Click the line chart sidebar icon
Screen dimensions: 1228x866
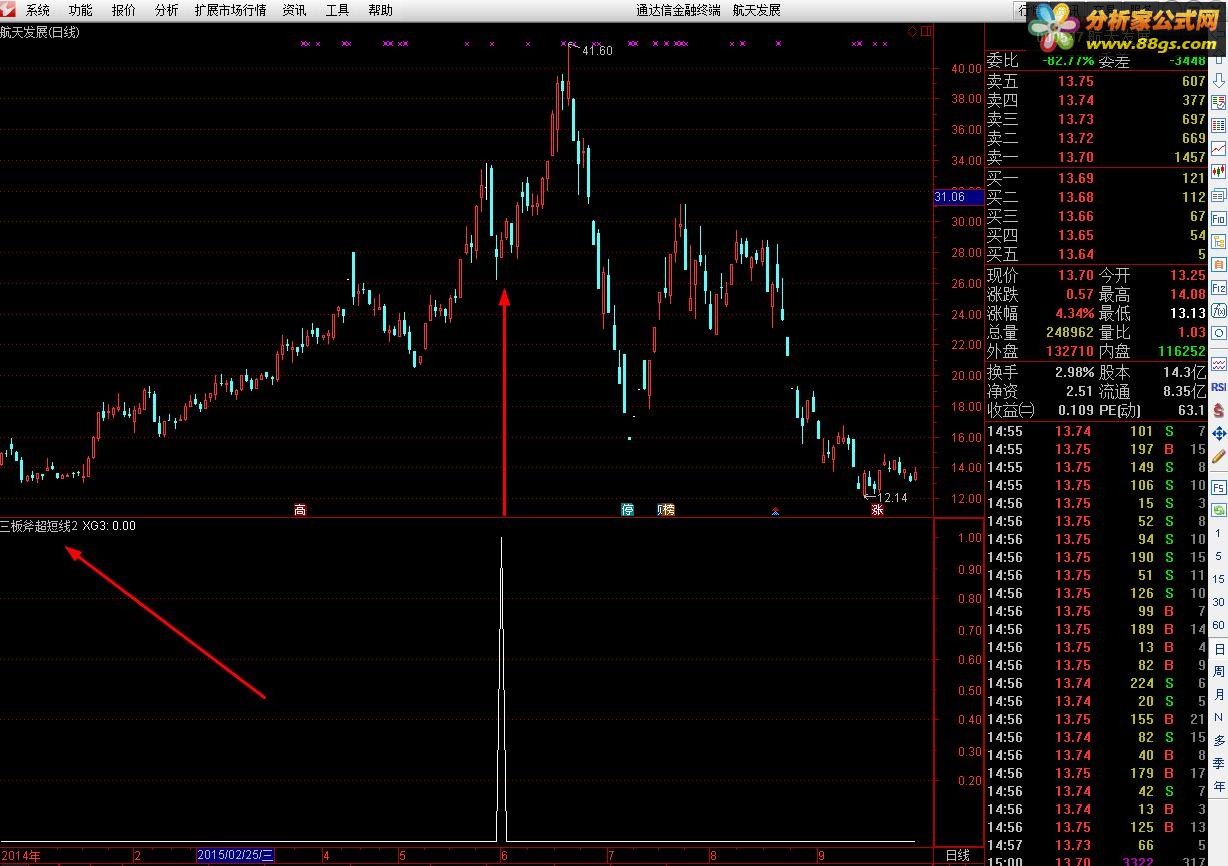(1218, 149)
